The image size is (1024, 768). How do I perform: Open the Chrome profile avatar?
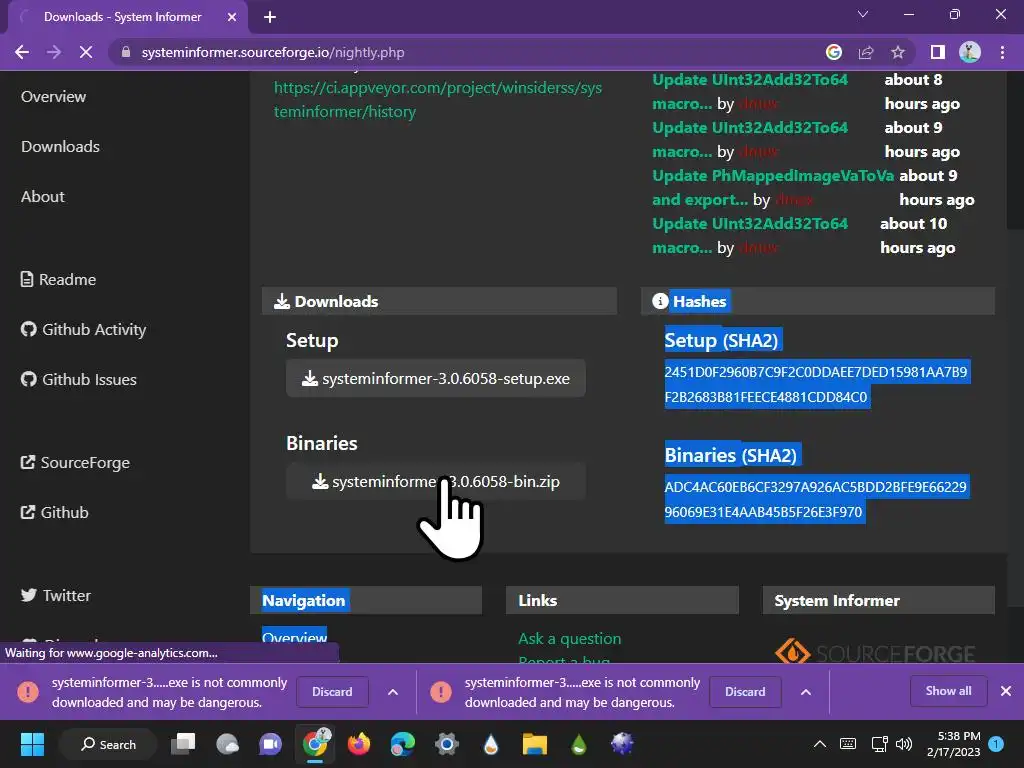970,52
